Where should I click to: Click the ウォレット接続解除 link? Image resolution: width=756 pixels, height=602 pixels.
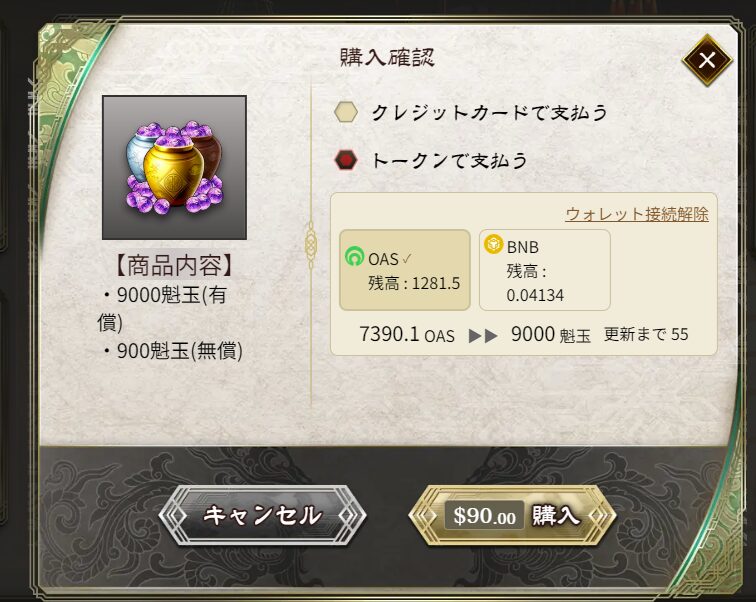637,214
